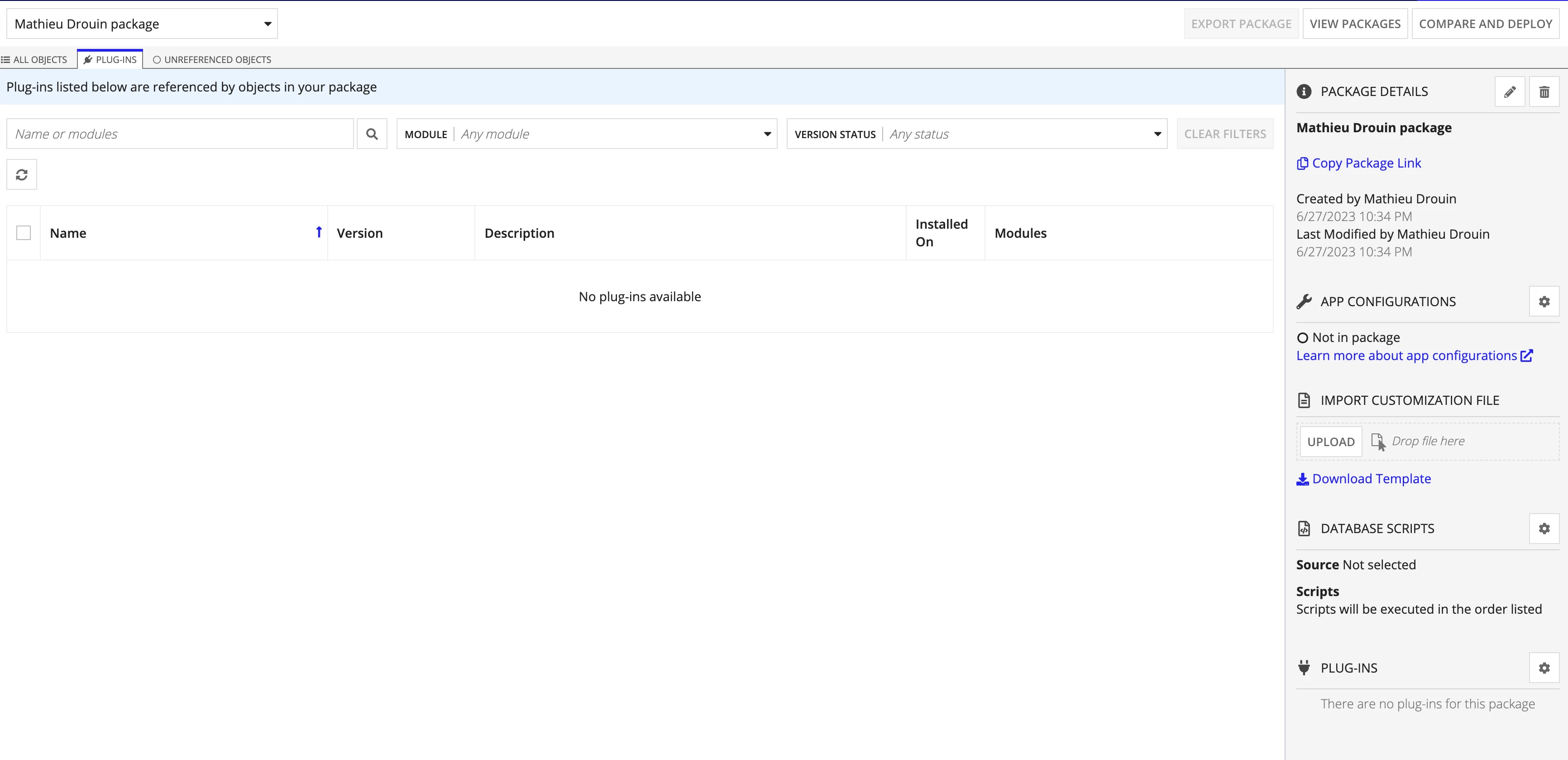1568x760 pixels.
Task: Toggle the select-all checkbox in table header
Action: 24,233
